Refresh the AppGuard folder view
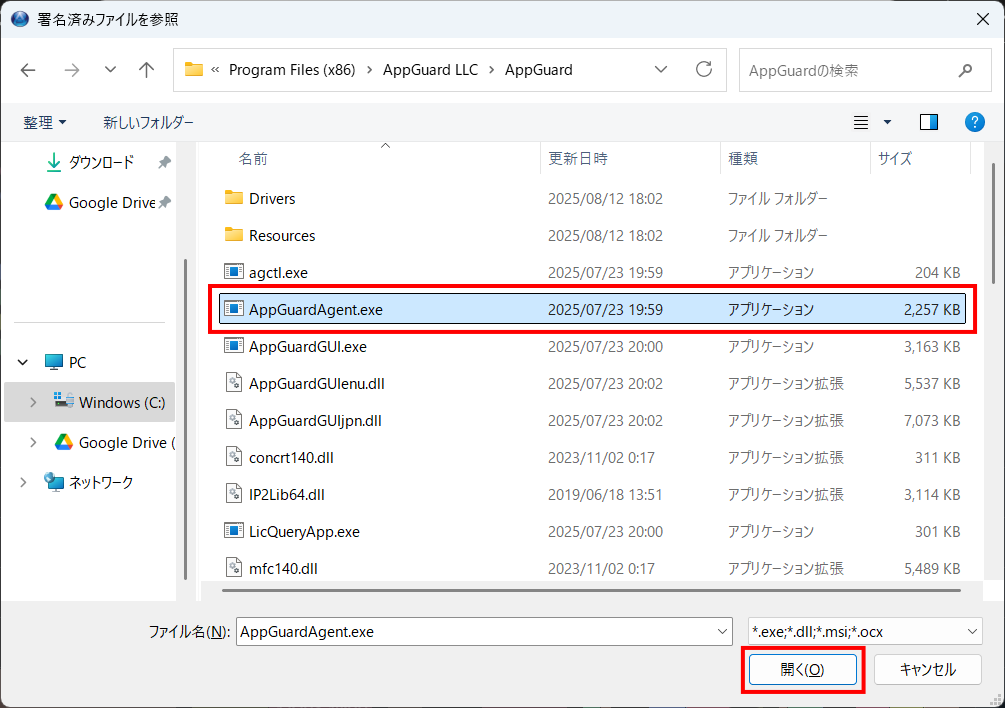This screenshot has width=1005, height=708. coord(704,70)
